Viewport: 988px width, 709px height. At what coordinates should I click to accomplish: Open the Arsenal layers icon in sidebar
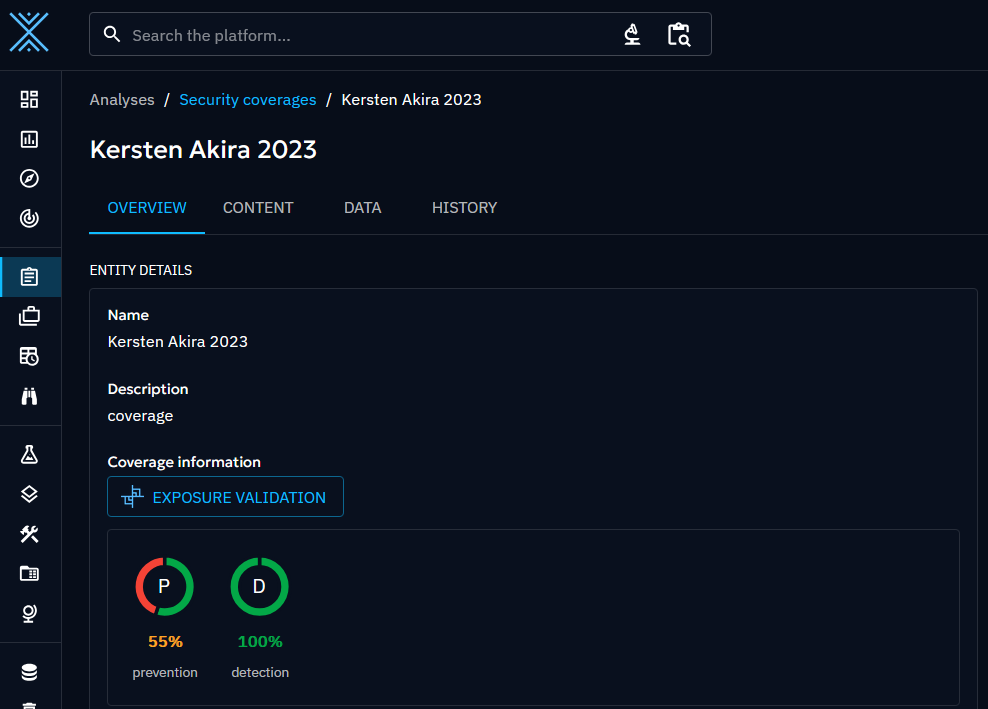29,494
